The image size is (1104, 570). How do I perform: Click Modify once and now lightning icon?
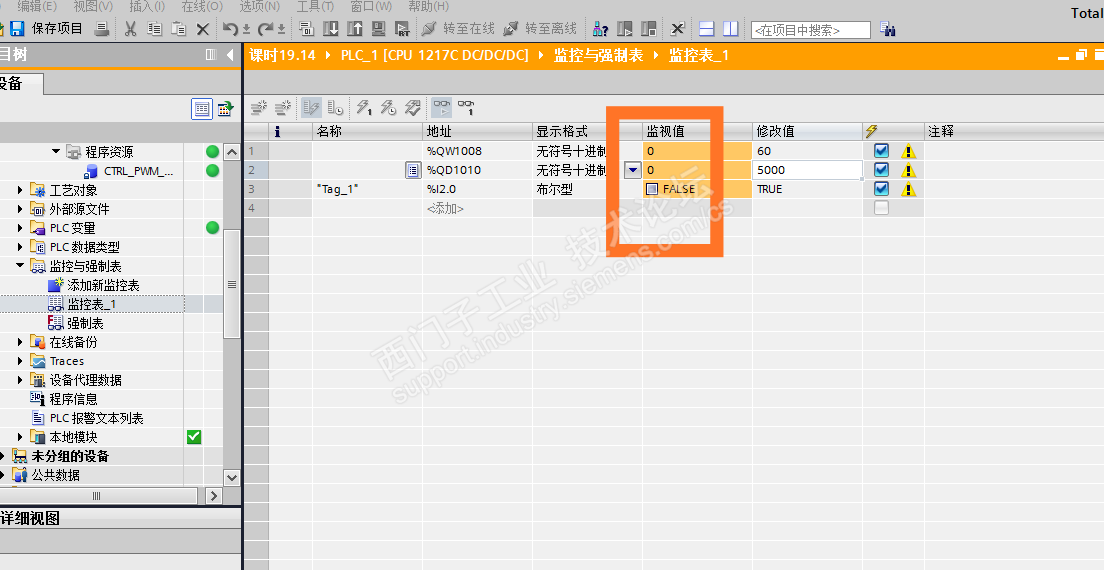pyautogui.click(x=364, y=108)
